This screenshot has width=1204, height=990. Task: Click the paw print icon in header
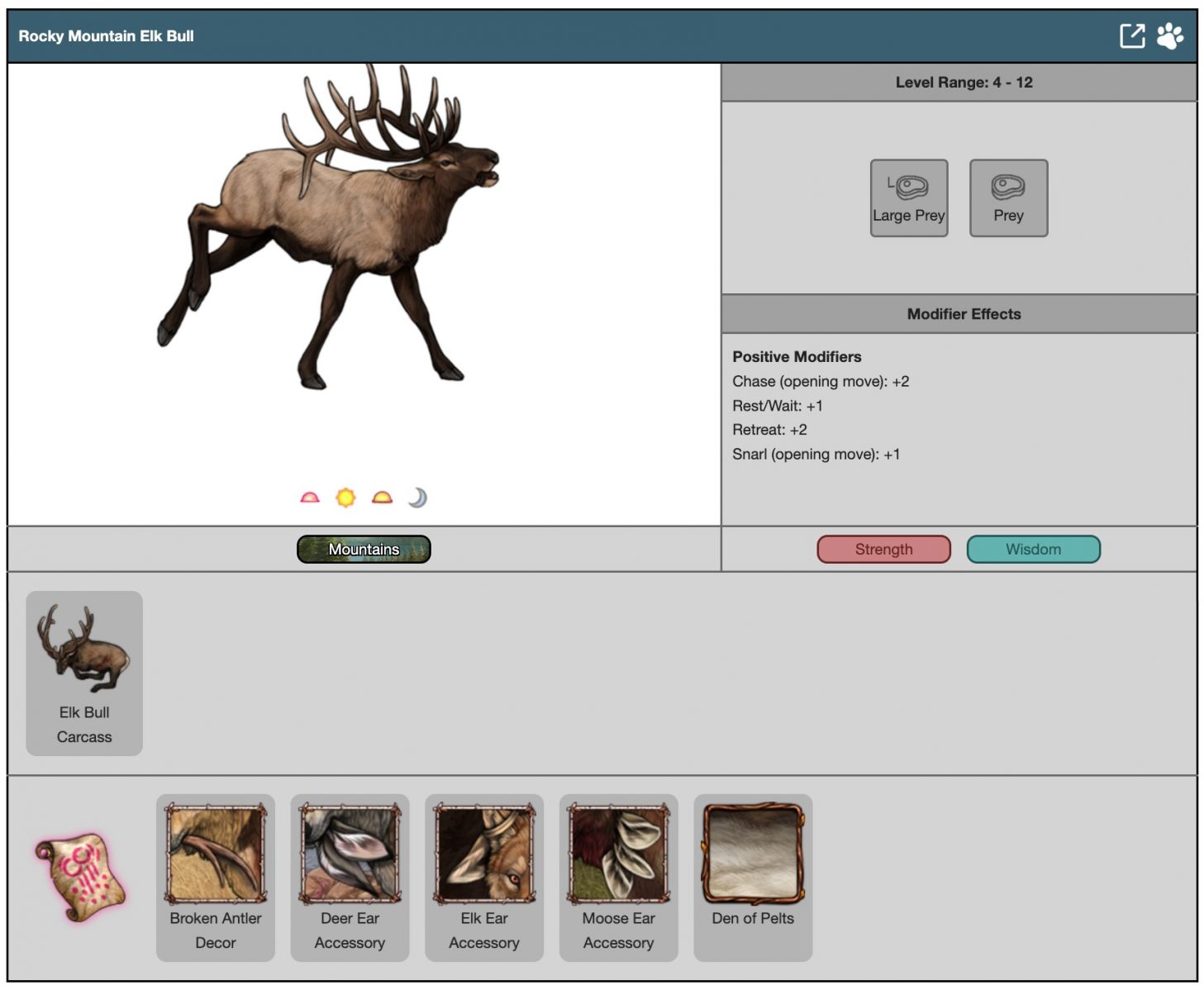[1170, 36]
